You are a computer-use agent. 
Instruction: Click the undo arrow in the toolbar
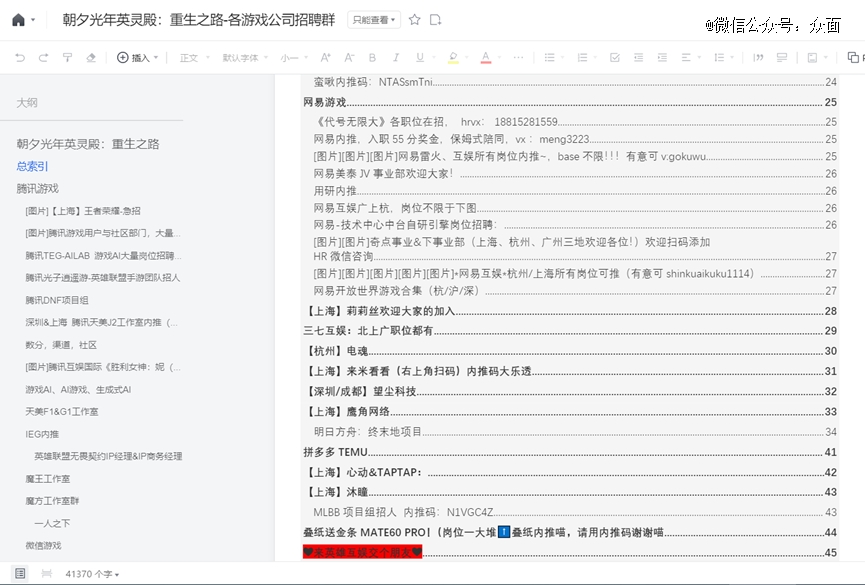pyautogui.click(x=20, y=57)
